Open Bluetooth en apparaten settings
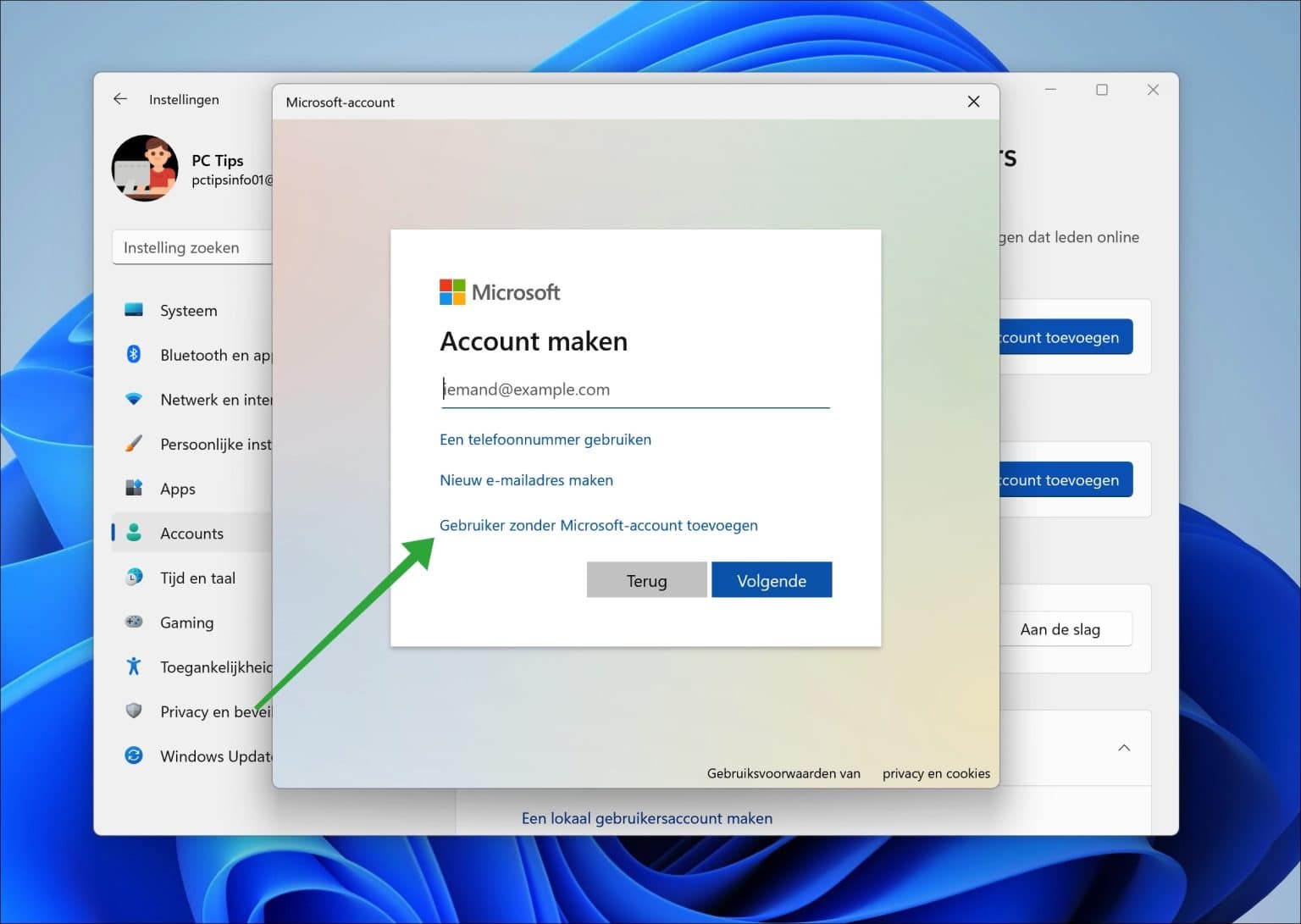1301x924 pixels. coord(203,354)
